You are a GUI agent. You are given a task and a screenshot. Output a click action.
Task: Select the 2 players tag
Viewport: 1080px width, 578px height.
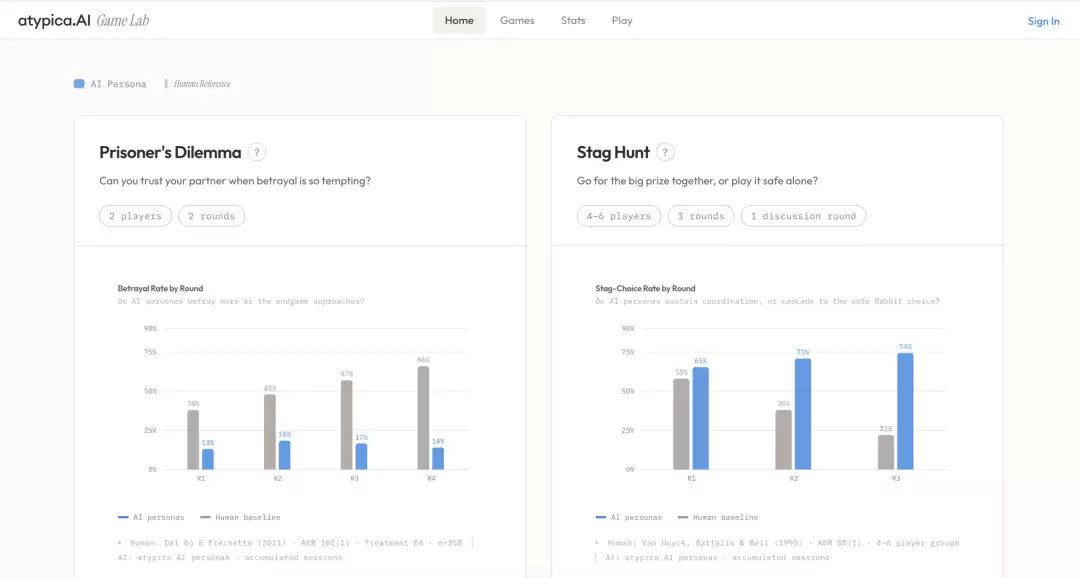(x=136, y=216)
